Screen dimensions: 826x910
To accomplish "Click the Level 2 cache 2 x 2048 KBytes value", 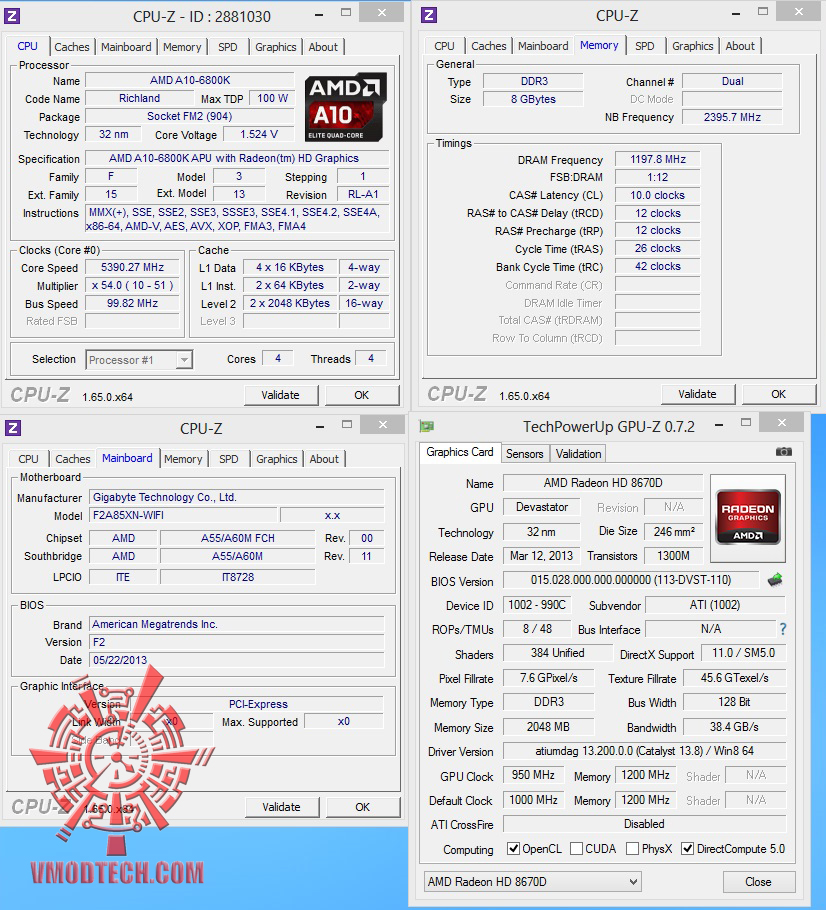I will pyautogui.click(x=290, y=303).
